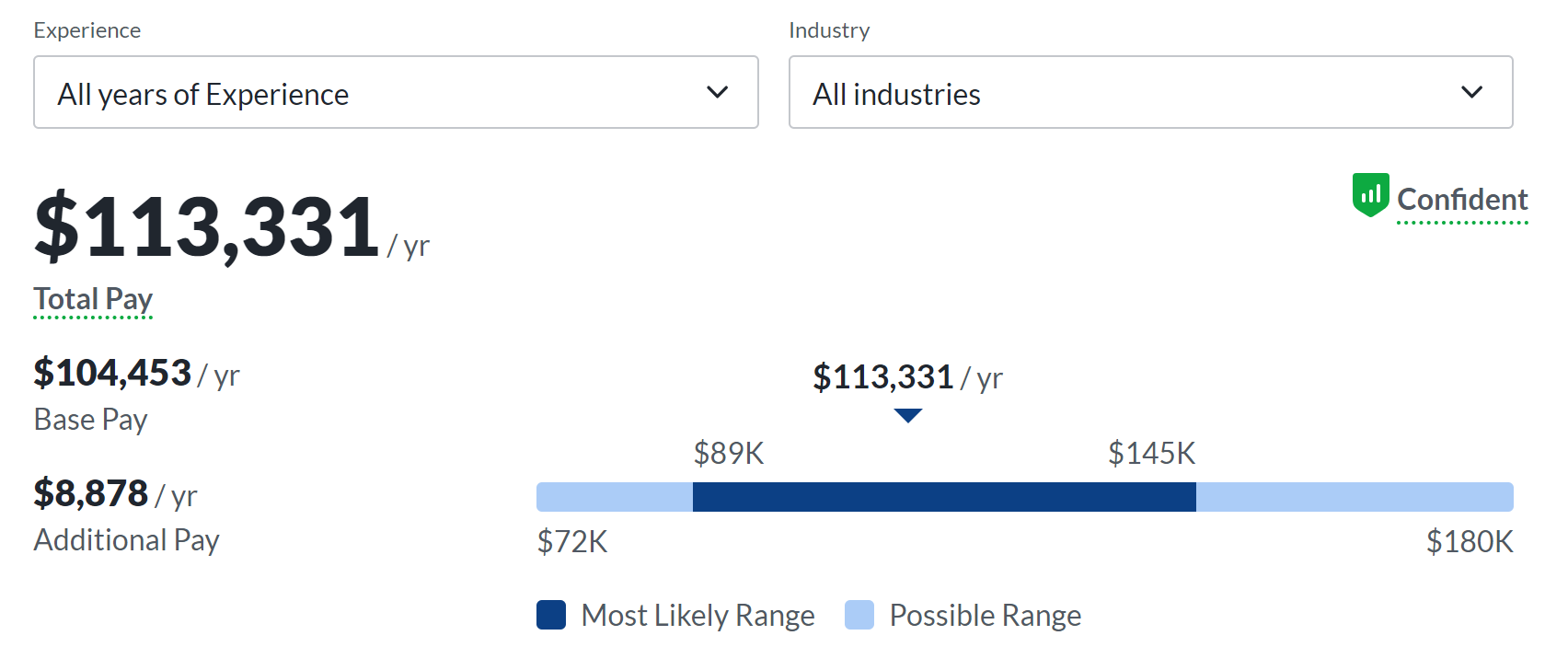Image resolution: width=1568 pixels, height=647 pixels.
Task: Click the $113,331 total pay headline figure
Action: 206,225
